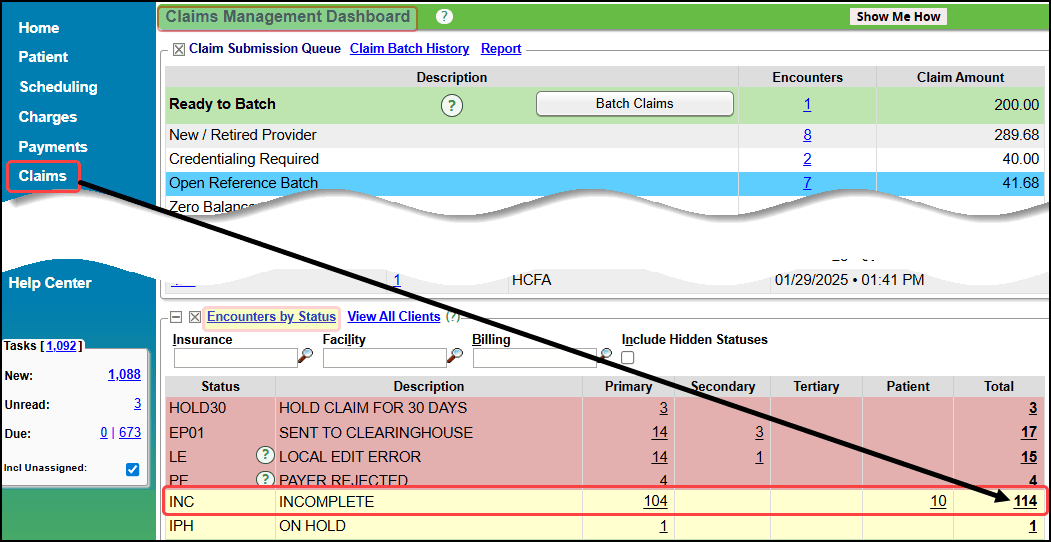The image size is (1051, 542).
Task: Open help icon for Local Edit Error
Action: click(265, 457)
